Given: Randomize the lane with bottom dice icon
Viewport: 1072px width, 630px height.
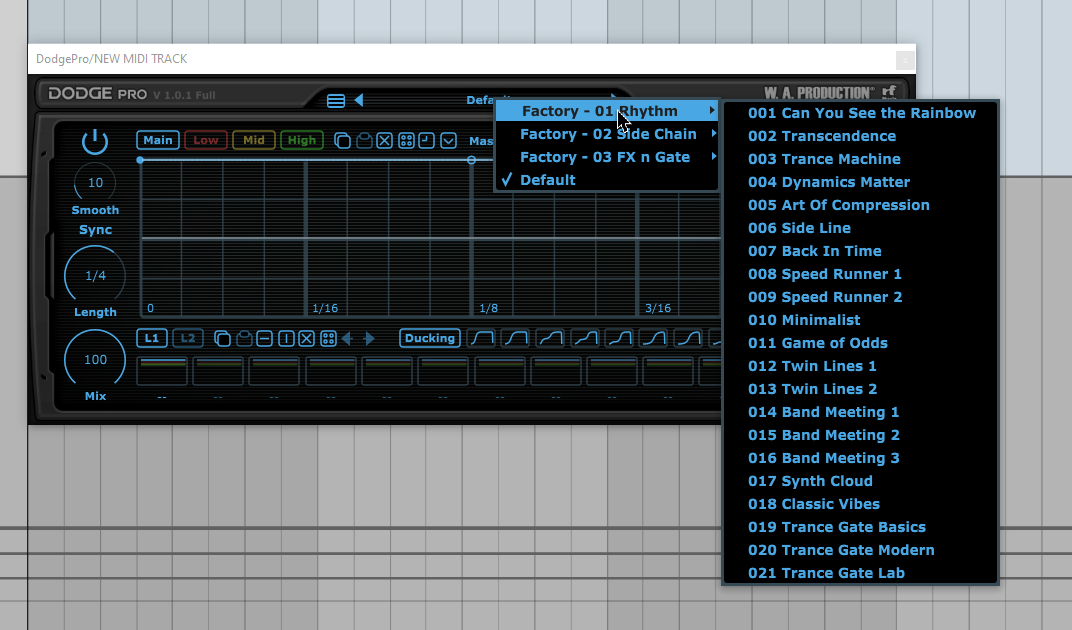Looking at the screenshot, I should tap(327, 339).
